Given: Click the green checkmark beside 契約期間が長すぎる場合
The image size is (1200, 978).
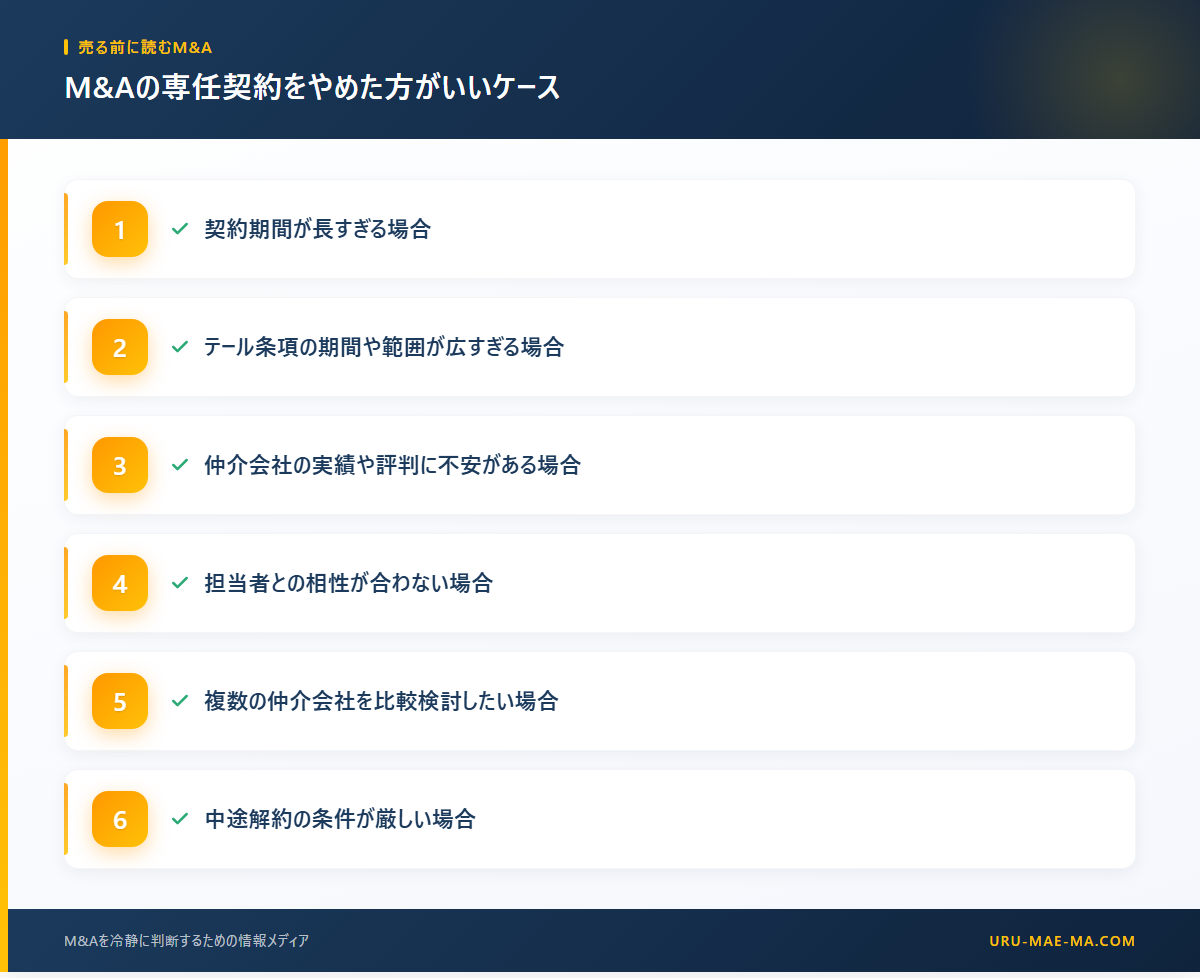Looking at the screenshot, I should (180, 229).
